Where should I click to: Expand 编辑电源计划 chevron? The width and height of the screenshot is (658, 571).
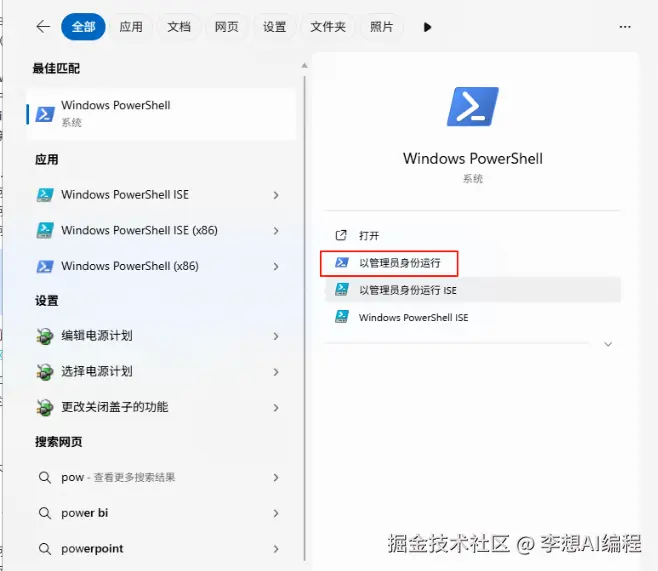point(276,336)
